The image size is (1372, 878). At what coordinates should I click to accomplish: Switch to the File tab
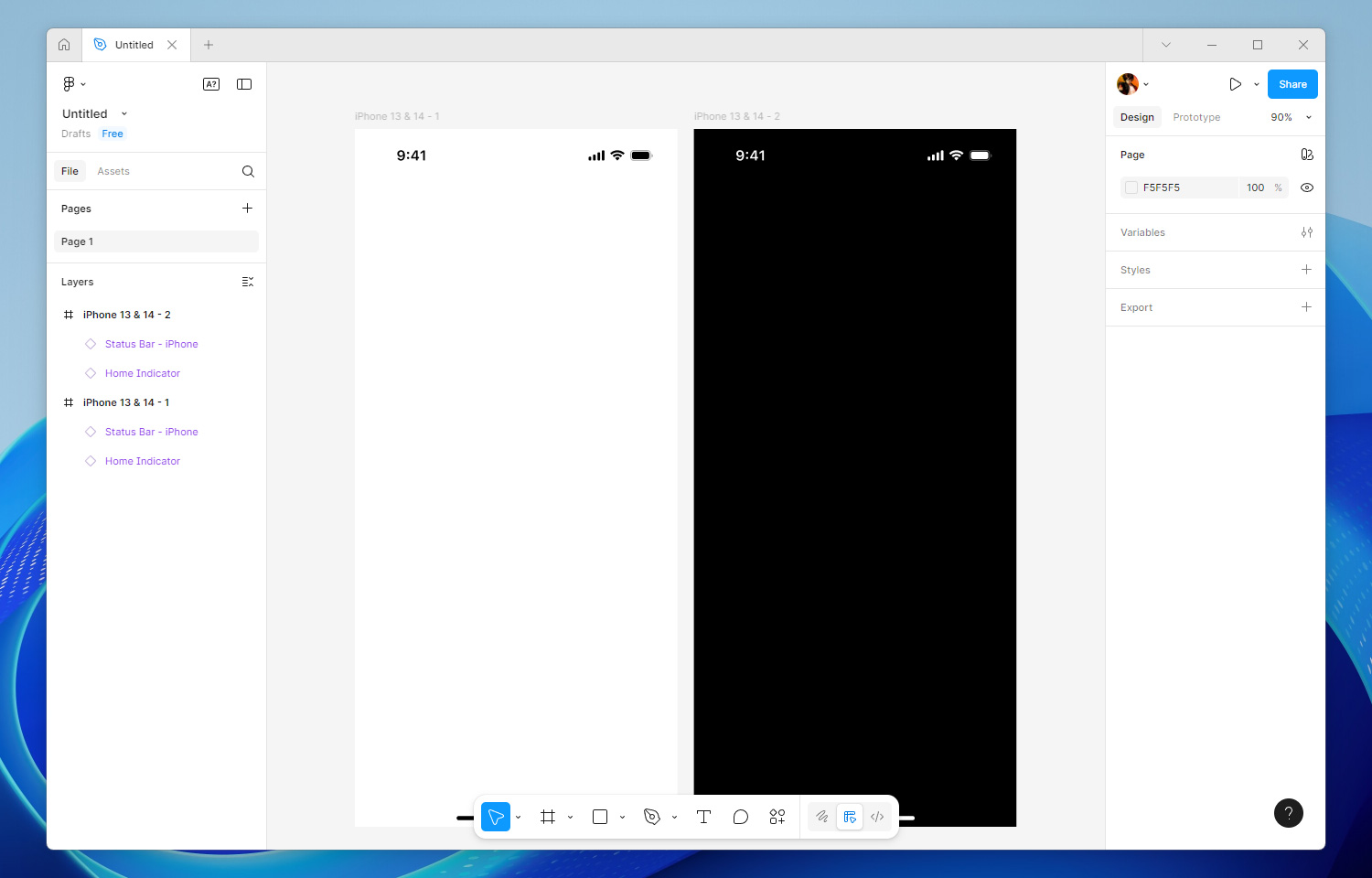click(70, 171)
